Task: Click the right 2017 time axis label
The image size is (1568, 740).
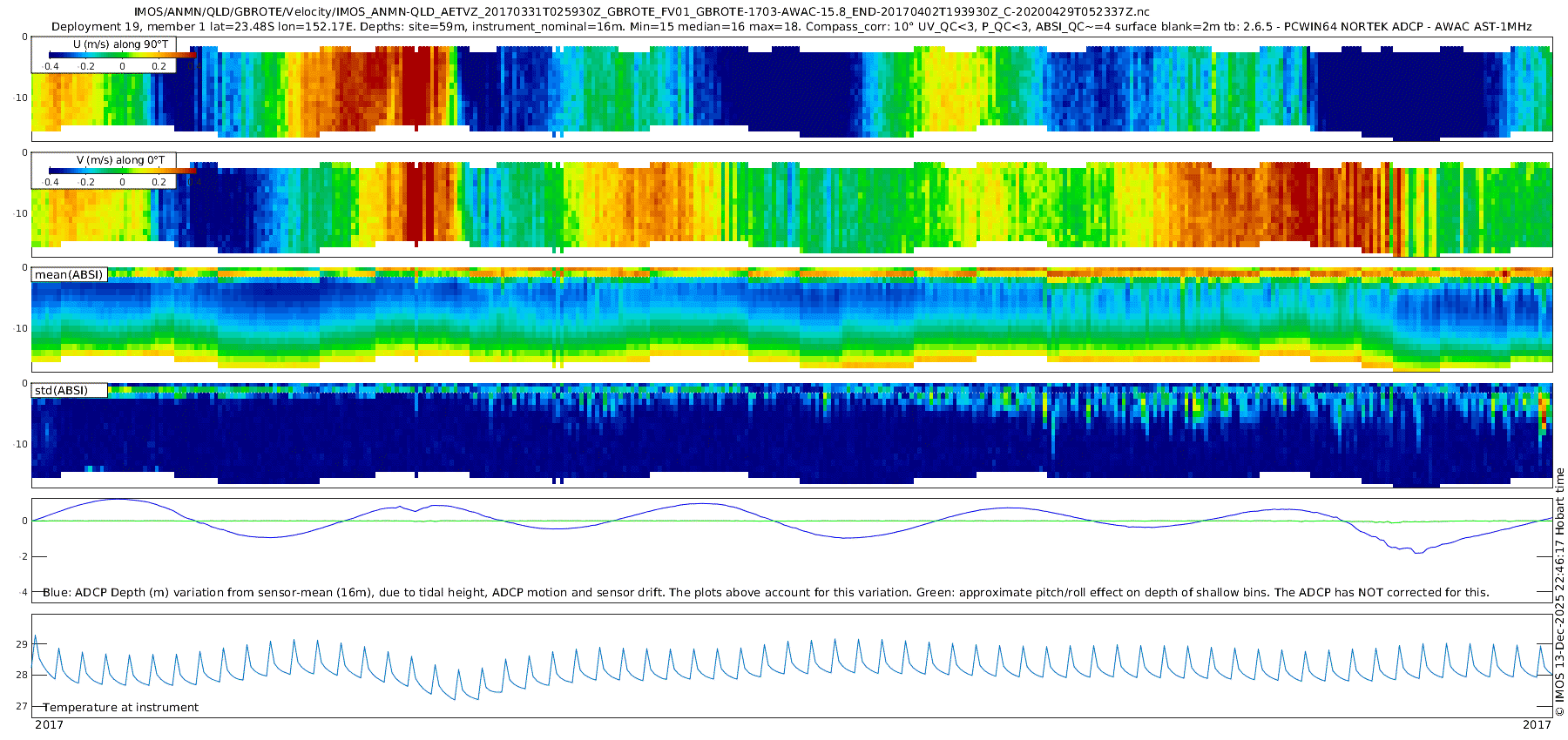Action: (x=1537, y=725)
